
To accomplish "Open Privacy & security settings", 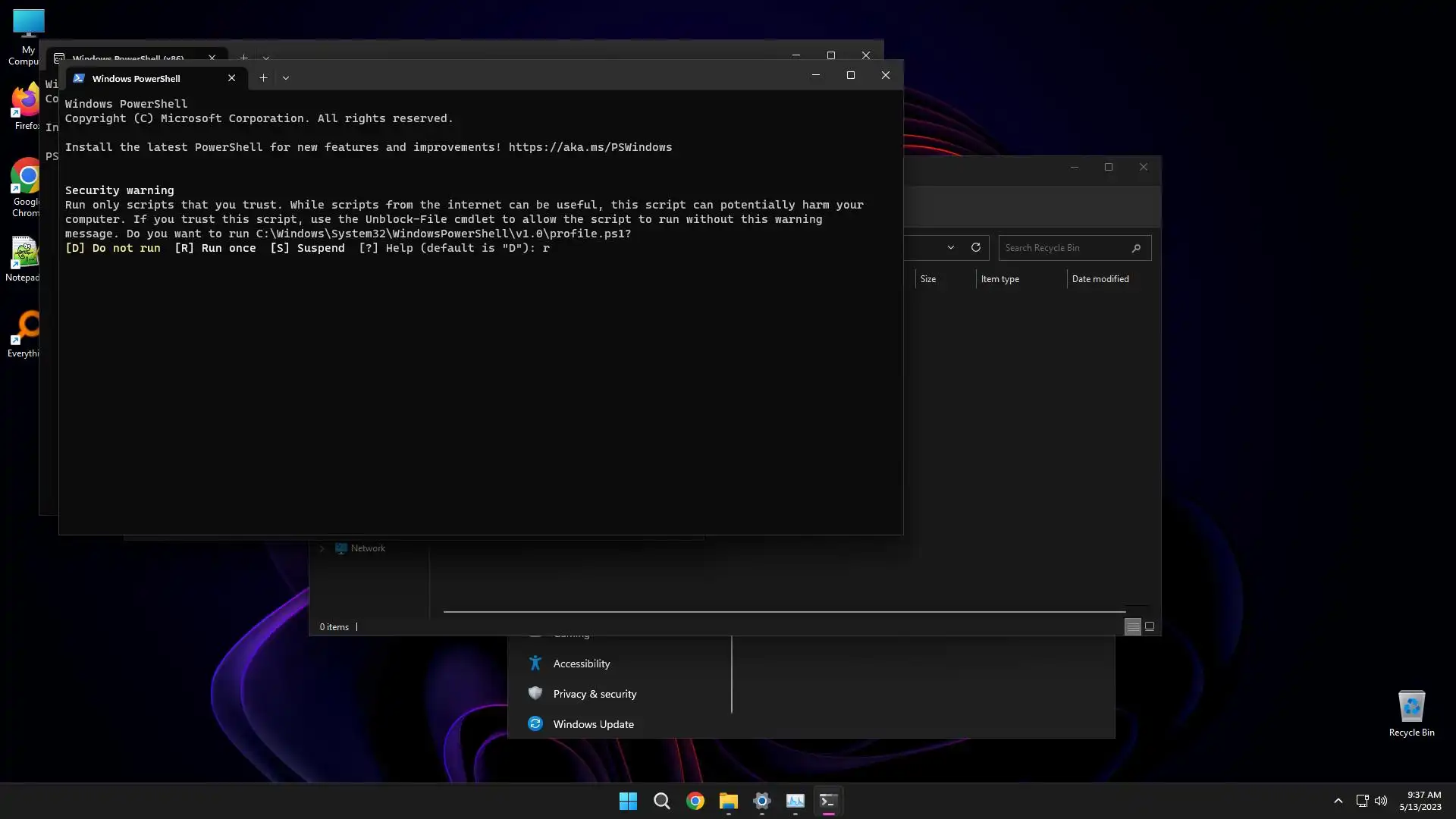I will point(595,694).
